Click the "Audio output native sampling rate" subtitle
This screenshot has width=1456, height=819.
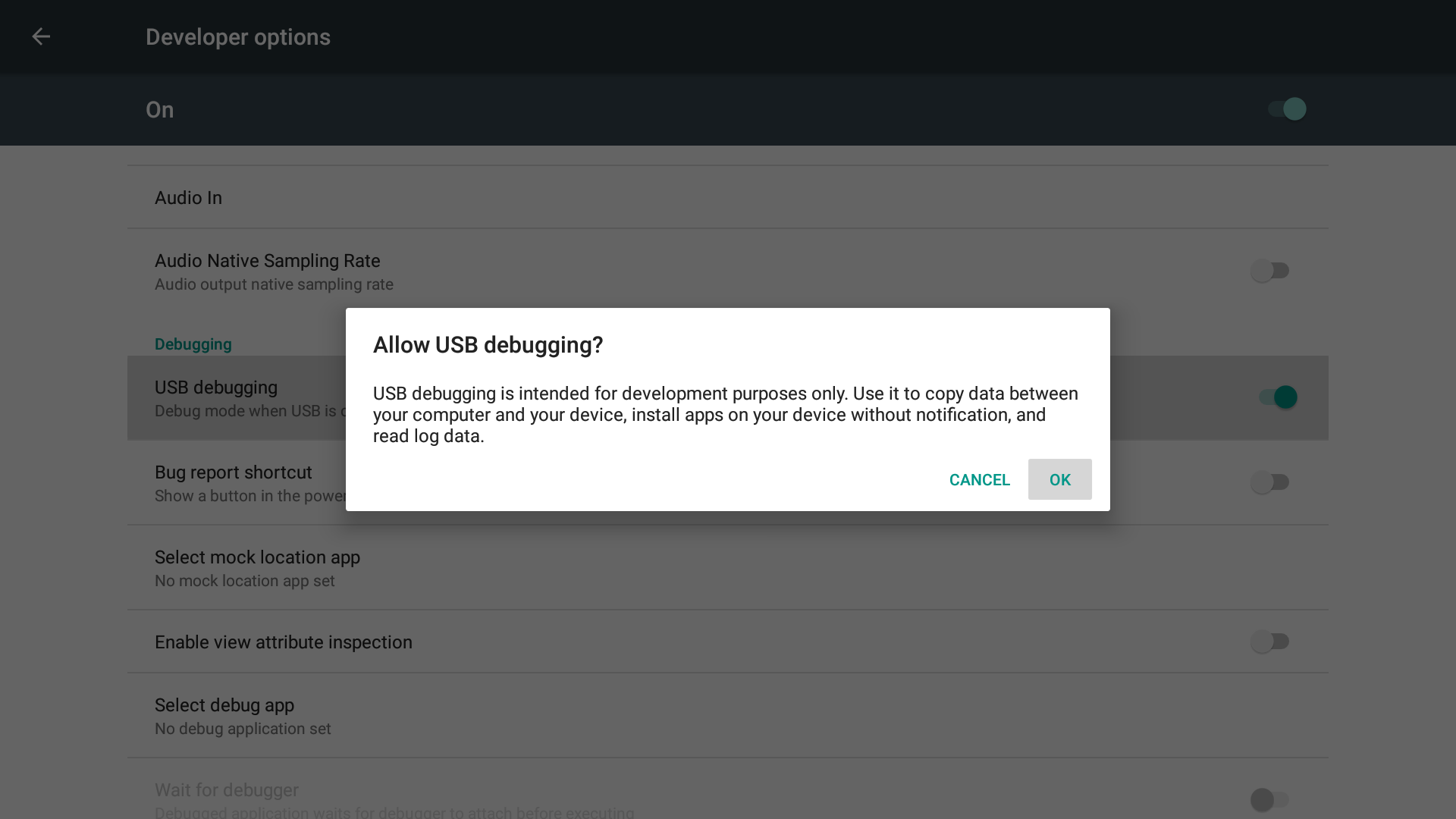click(x=274, y=284)
